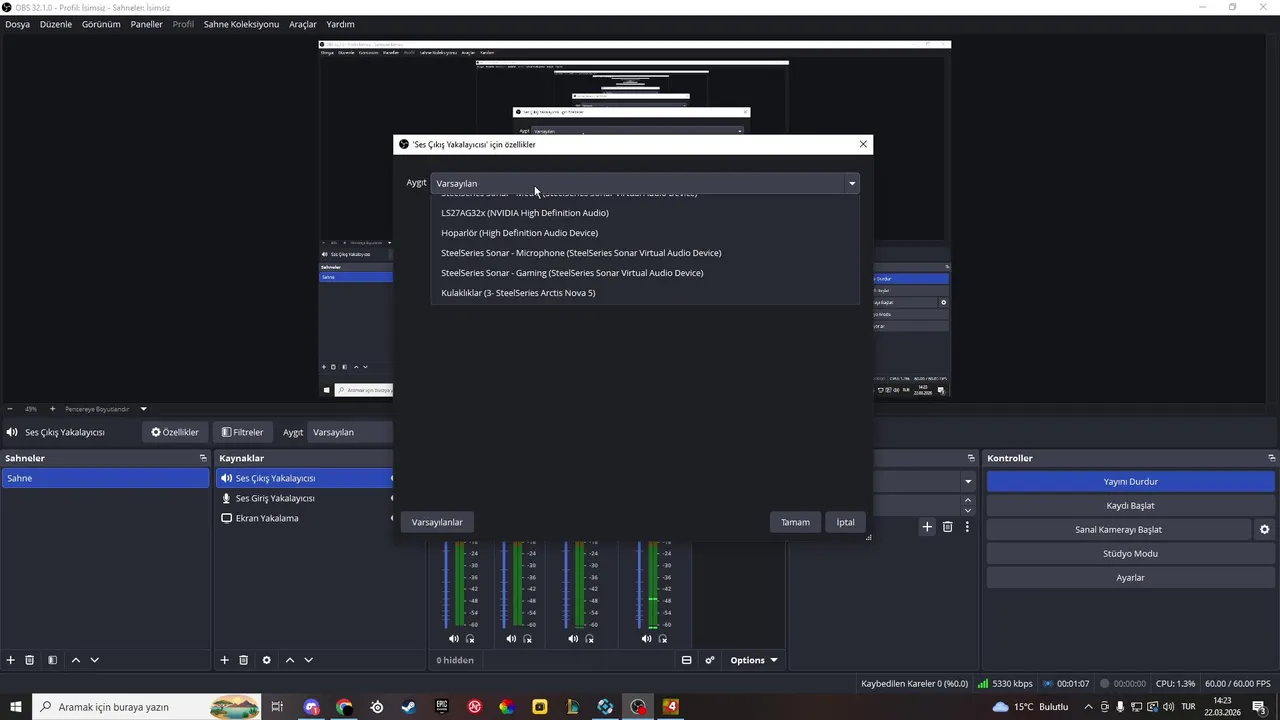Open the Yardım menu
The width and height of the screenshot is (1280, 720).
tap(340, 24)
